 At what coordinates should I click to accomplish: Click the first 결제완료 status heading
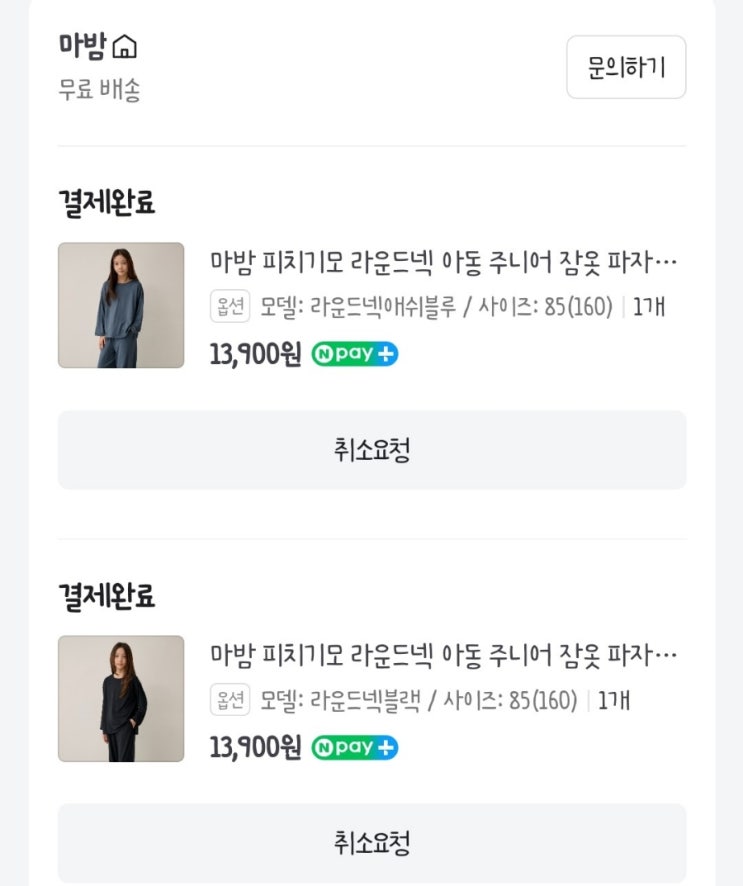click(x=107, y=204)
